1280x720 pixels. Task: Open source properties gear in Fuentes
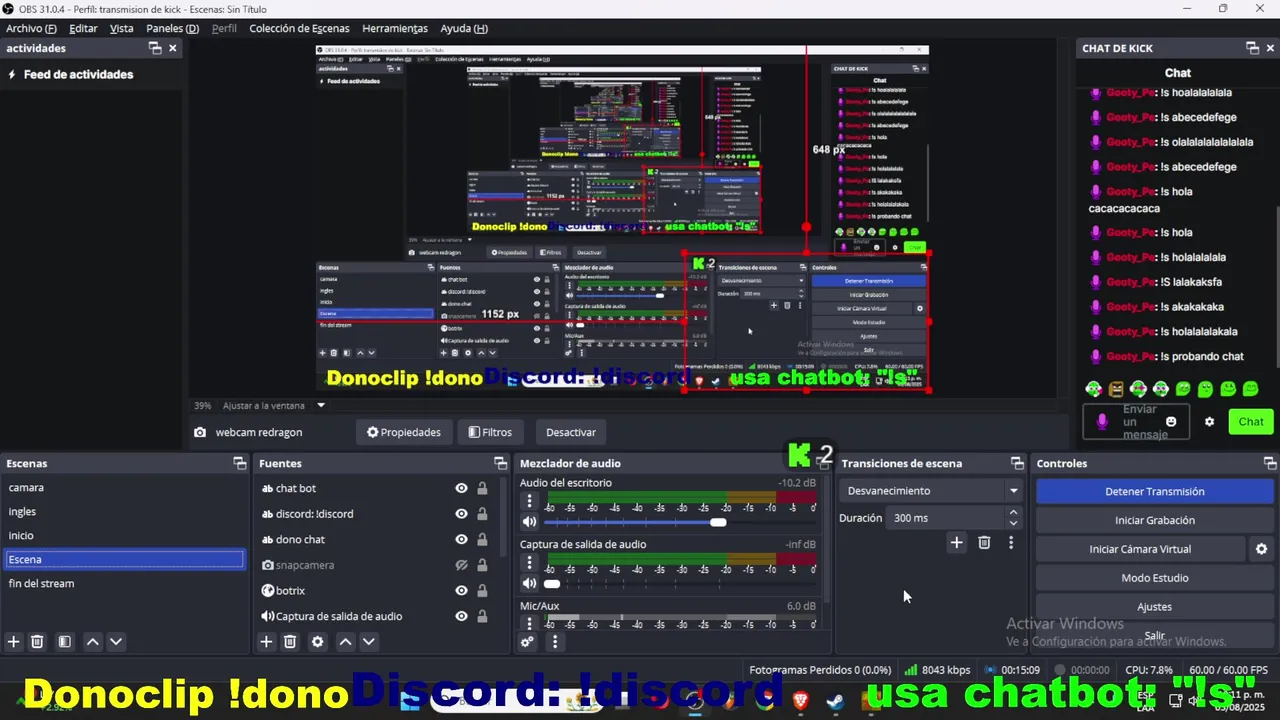click(x=318, y=642)
